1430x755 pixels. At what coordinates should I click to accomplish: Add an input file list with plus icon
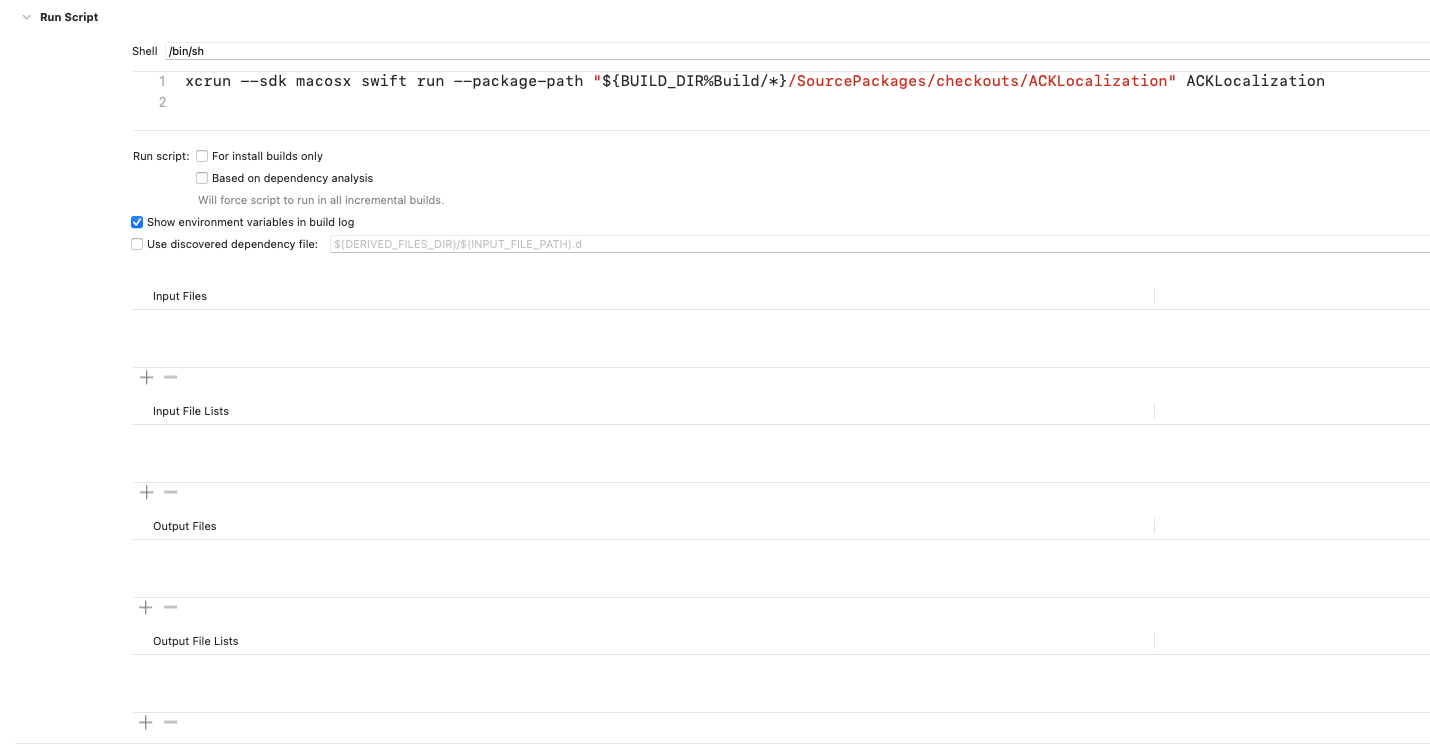coord(146,492)
